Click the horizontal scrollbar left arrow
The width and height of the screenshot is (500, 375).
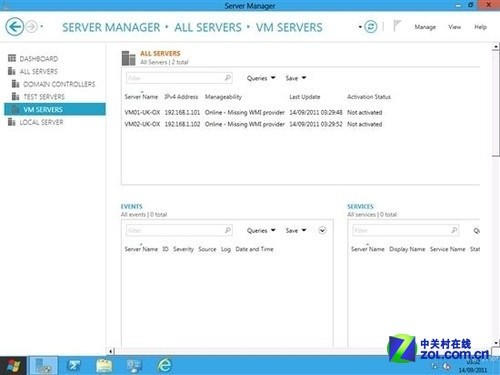(x=111, y=351)
